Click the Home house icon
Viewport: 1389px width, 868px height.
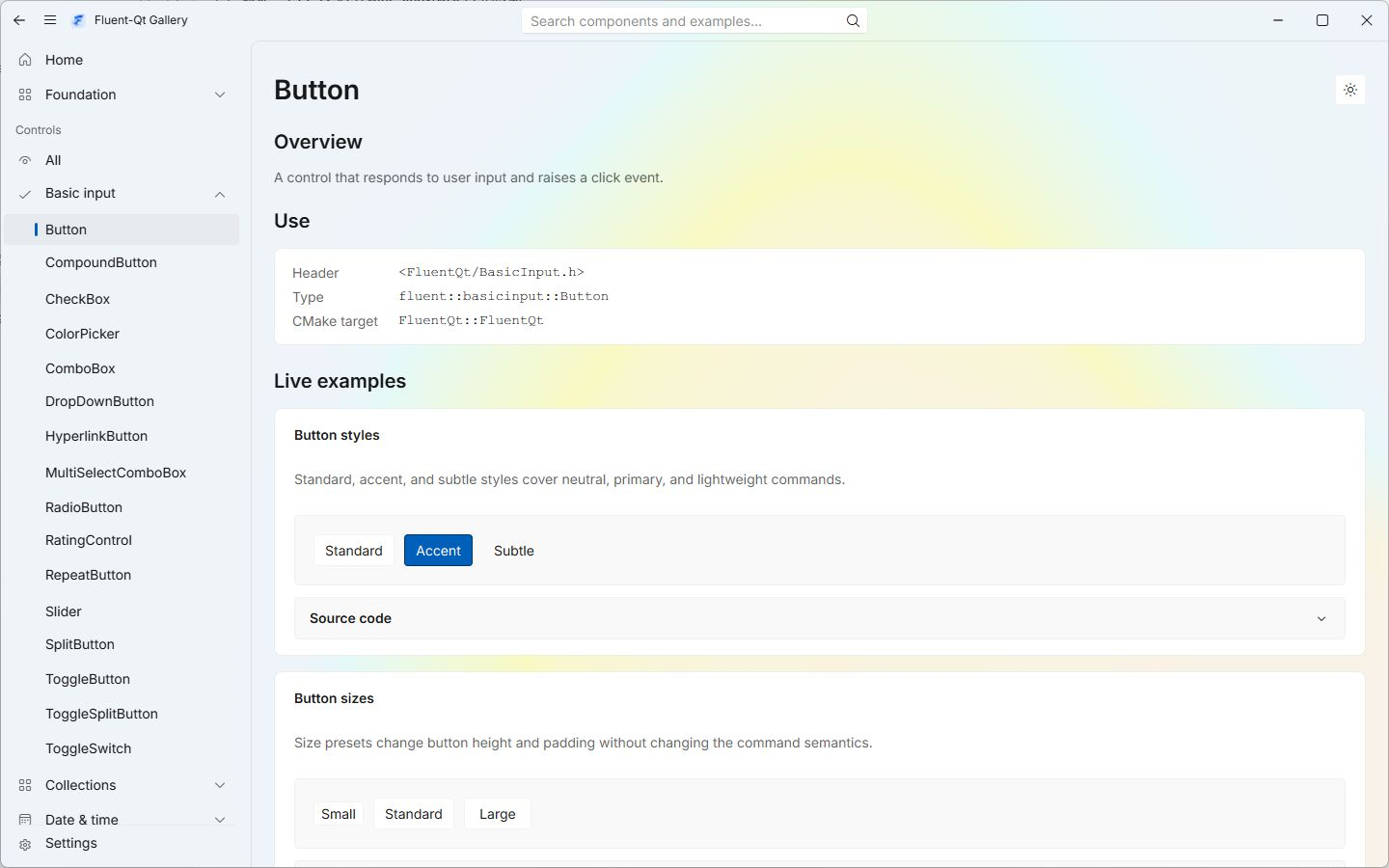(25, 60)
